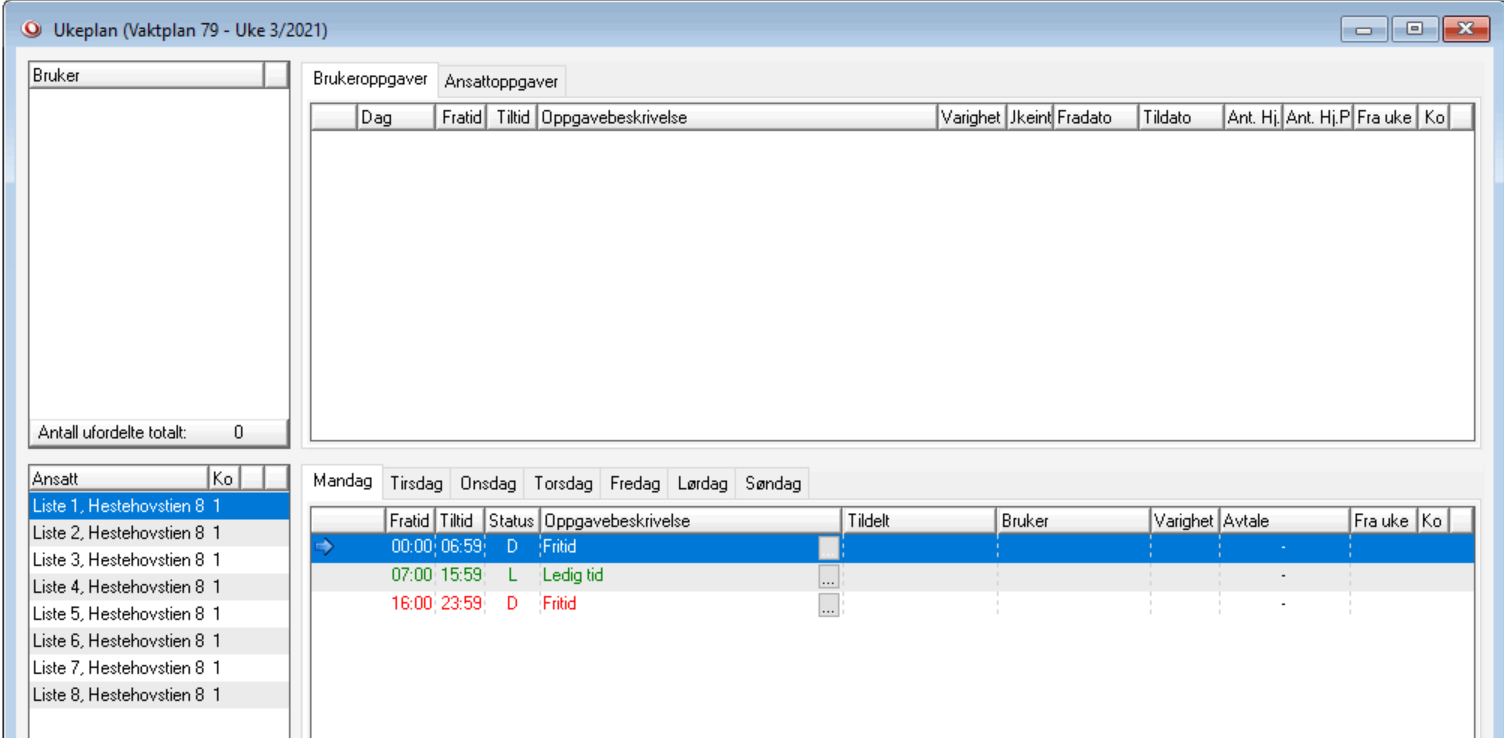Click the Dag column header

(397, 117)
